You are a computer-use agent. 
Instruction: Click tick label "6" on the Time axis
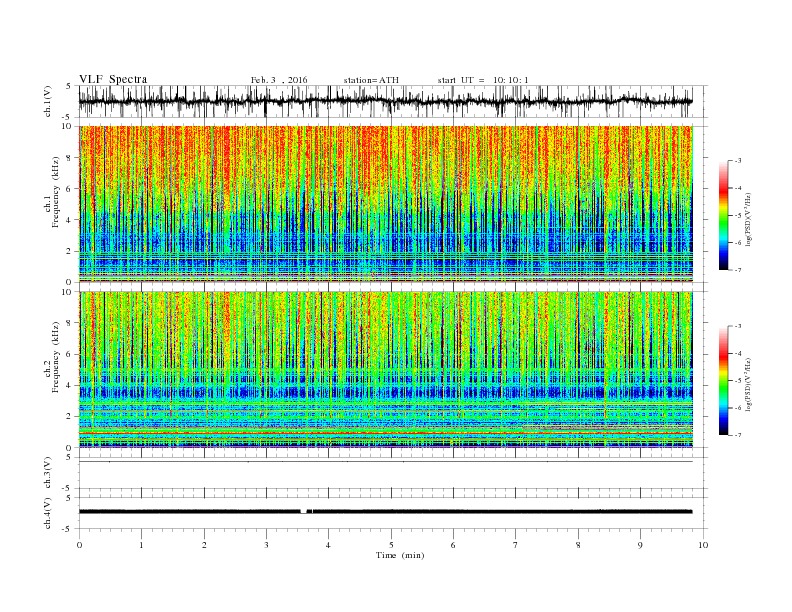pyautogui.click(x=453, y=545)
